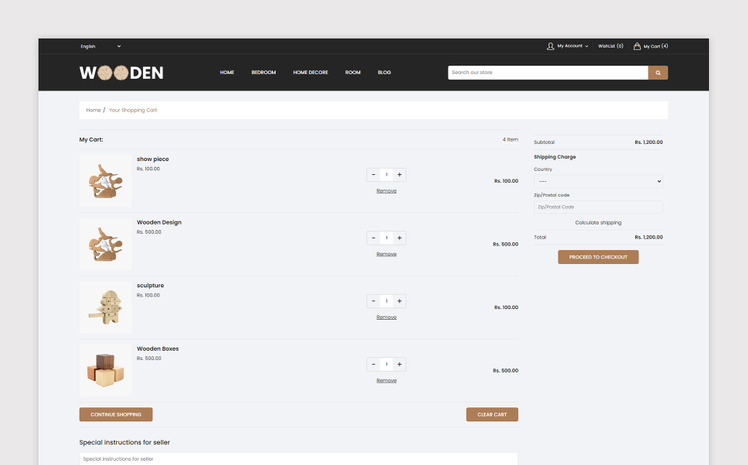The image size is (748, 465).
Task: Decrease quantity of Wooden Boxes
Action: (x=374, y=364)
